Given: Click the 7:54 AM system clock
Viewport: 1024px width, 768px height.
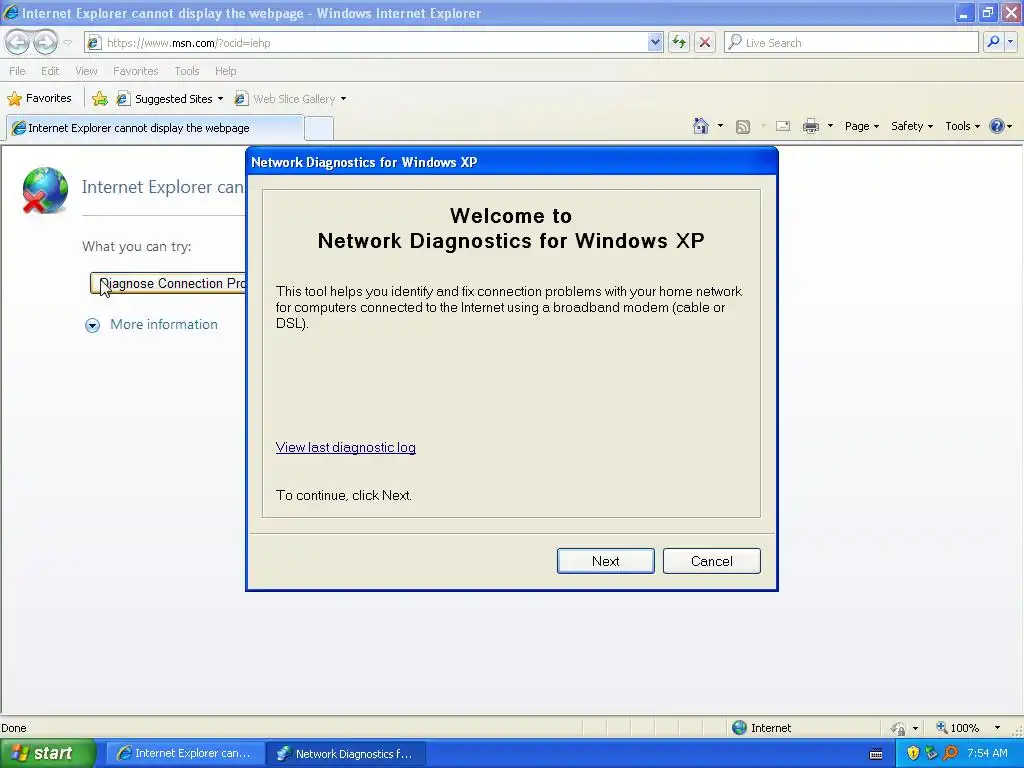Looking at the screenshot, I should [987, 753].
